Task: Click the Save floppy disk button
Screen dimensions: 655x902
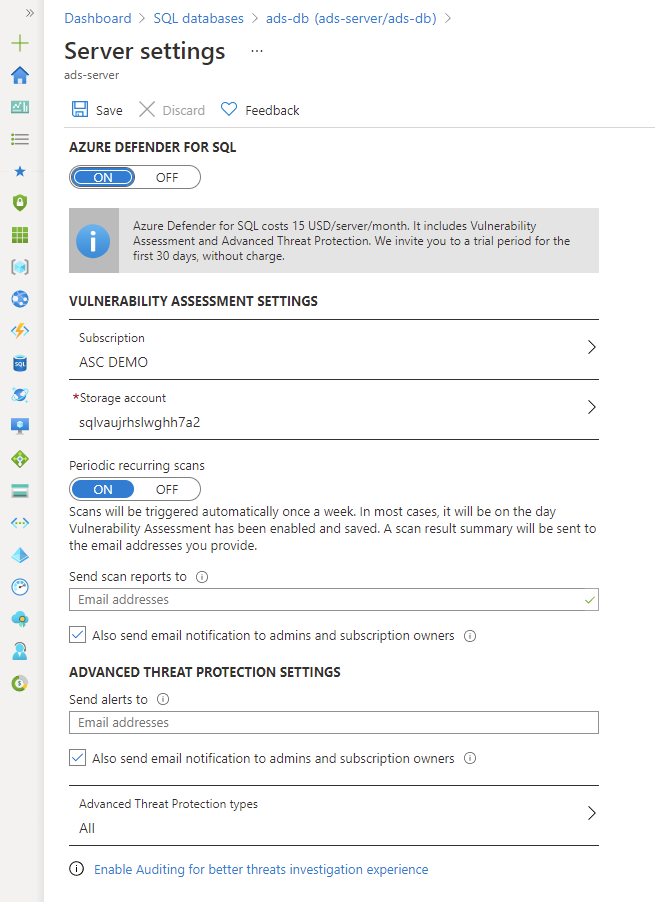Action: click(x=97, y=110)
